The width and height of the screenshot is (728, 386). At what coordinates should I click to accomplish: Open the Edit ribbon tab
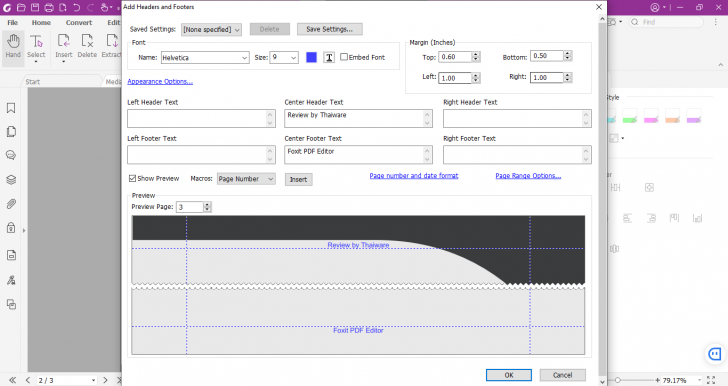(x=114, y=22)
